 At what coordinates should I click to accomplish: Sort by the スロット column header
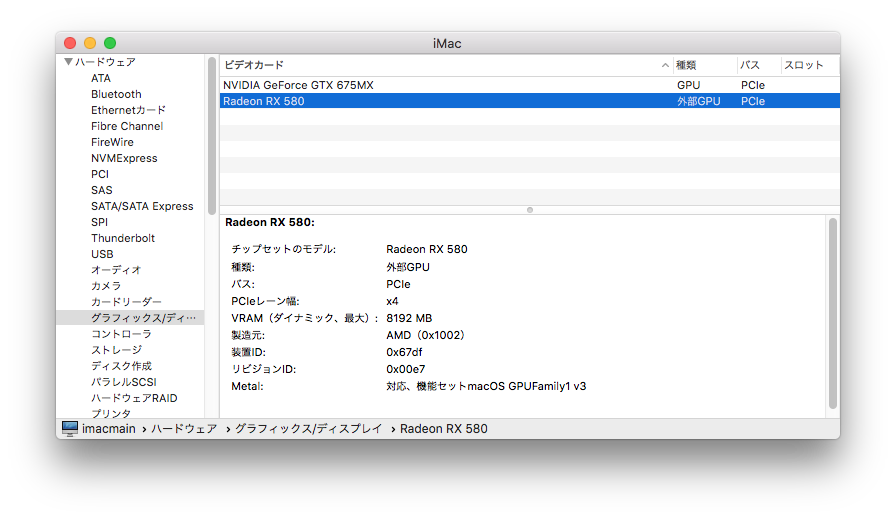pyautogui.click(x=803, y=65)
